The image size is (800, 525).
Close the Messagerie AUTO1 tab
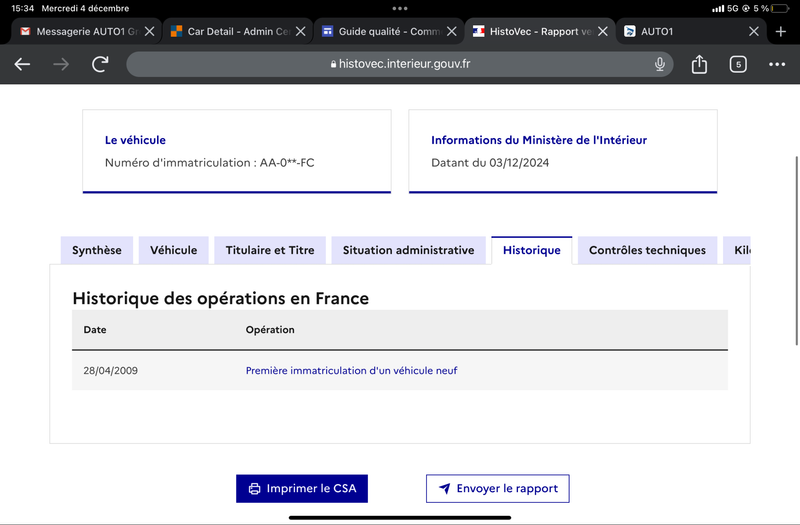point(149,32)
